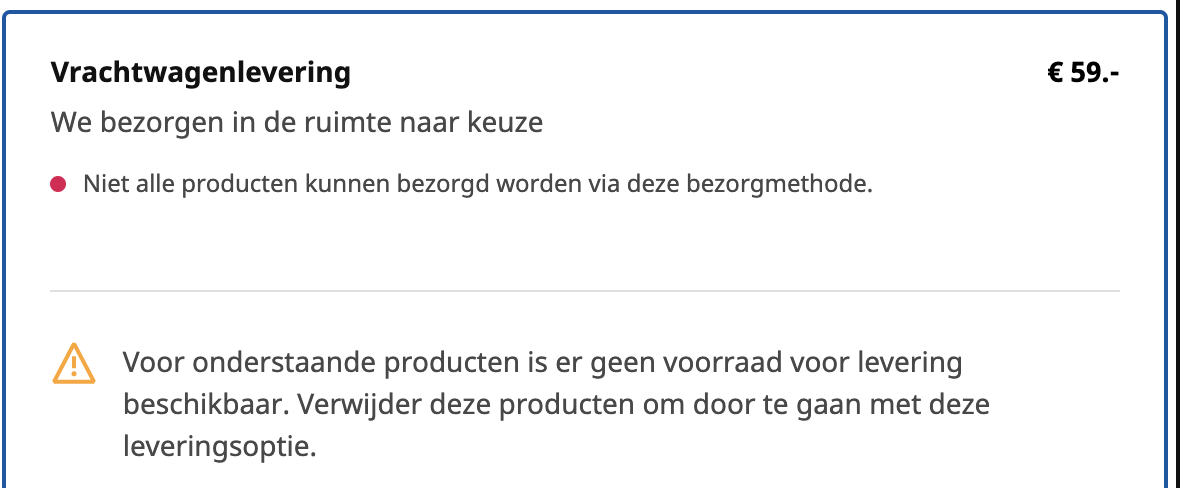Click the word 'leveringsoptie.' ending the warning
The width and height of the screenshot is (1194, 488).
[219, 447]
